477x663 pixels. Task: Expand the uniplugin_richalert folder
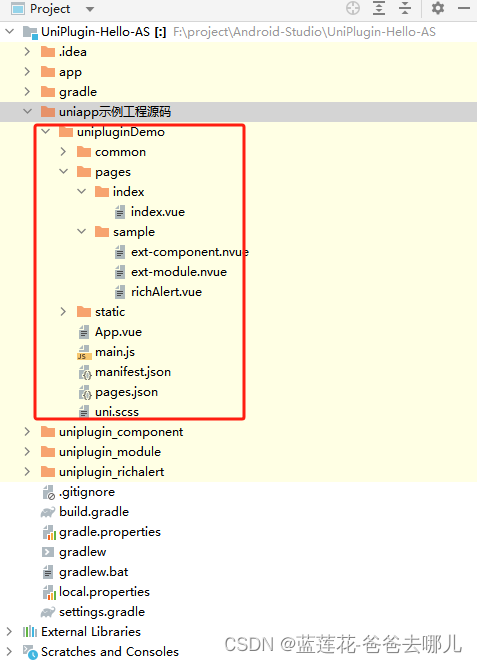[27, 471]
